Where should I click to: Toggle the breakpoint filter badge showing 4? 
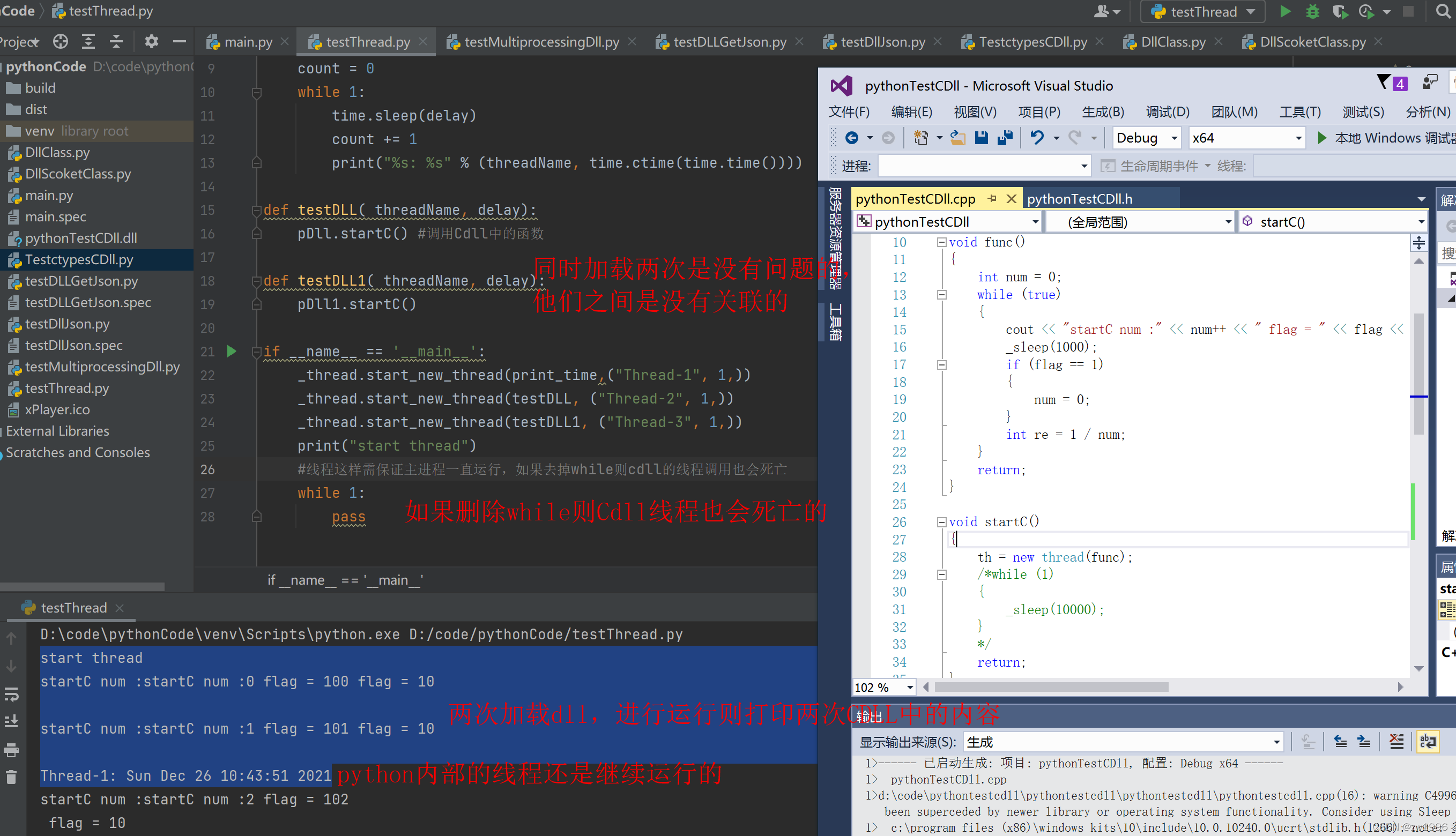(x=1392, y=82)
